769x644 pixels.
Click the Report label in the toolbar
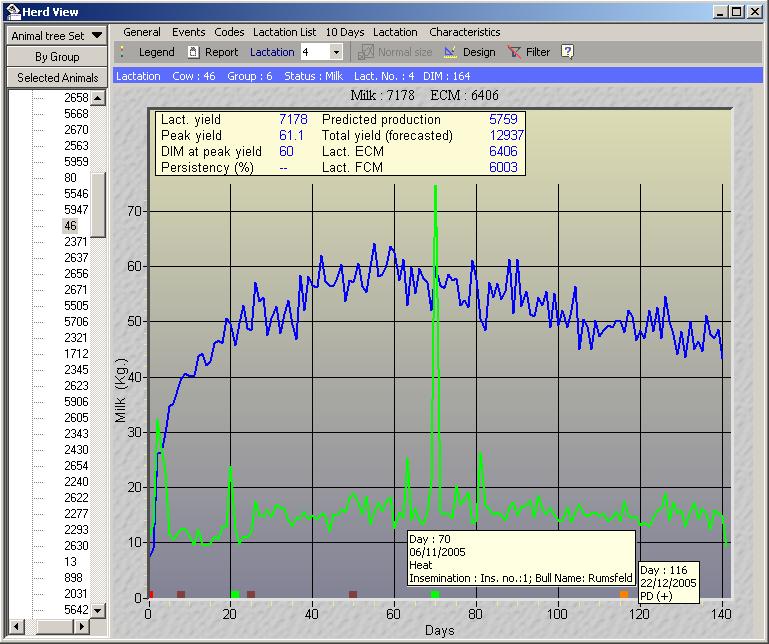pyautogui.click(x=221, y=52)
